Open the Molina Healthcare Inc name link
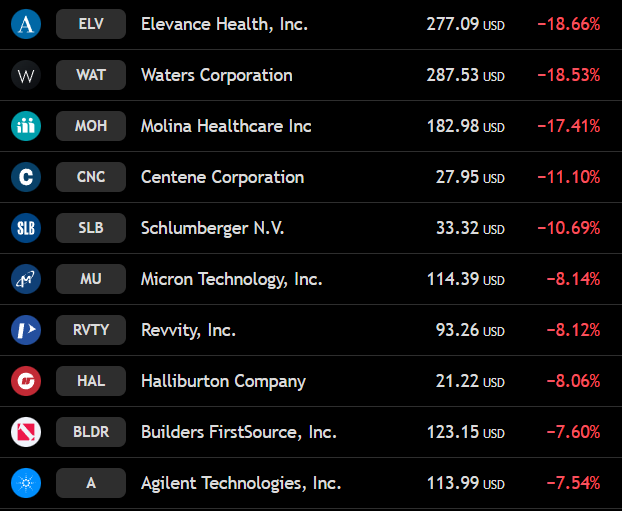Screen dimensions: 622x511 (226, 126)
